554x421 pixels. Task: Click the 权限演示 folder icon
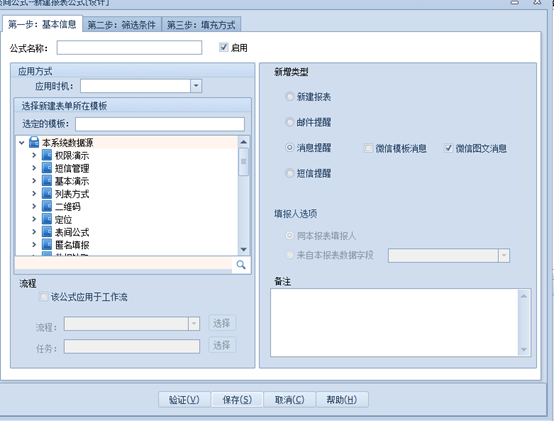point(47,155)
